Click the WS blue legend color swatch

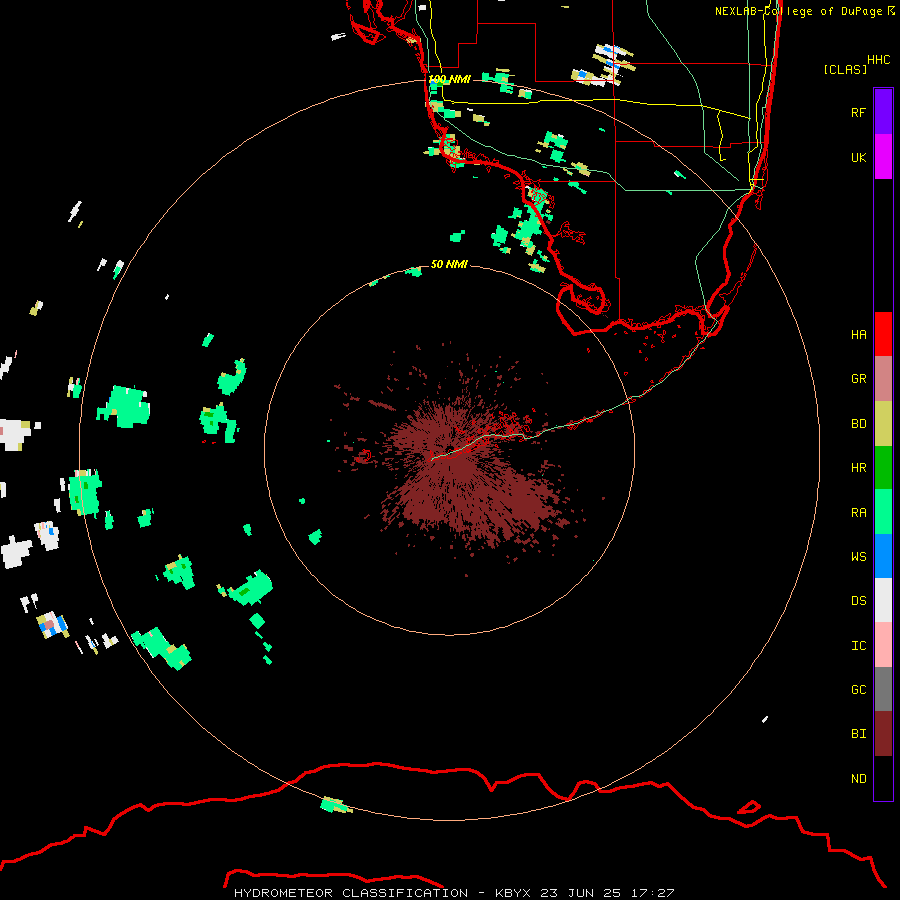coord(883,556)
